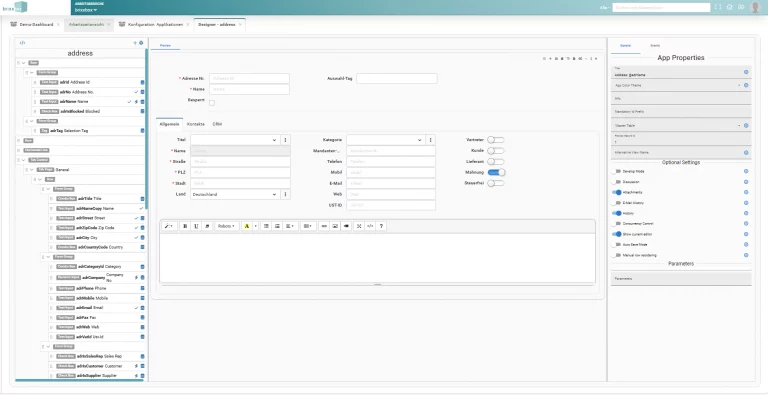Click the info icon next to App Color Theme
Image resolution: width=768 pixels, height=395 pixels.
746,85
